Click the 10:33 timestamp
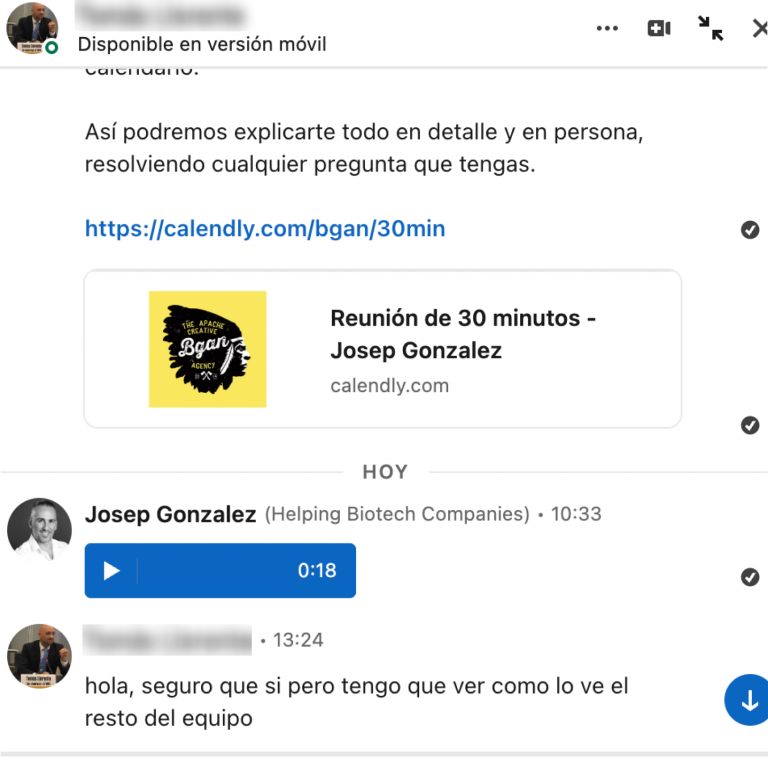This screenshot has width=768, height=768. pos(576,514)
